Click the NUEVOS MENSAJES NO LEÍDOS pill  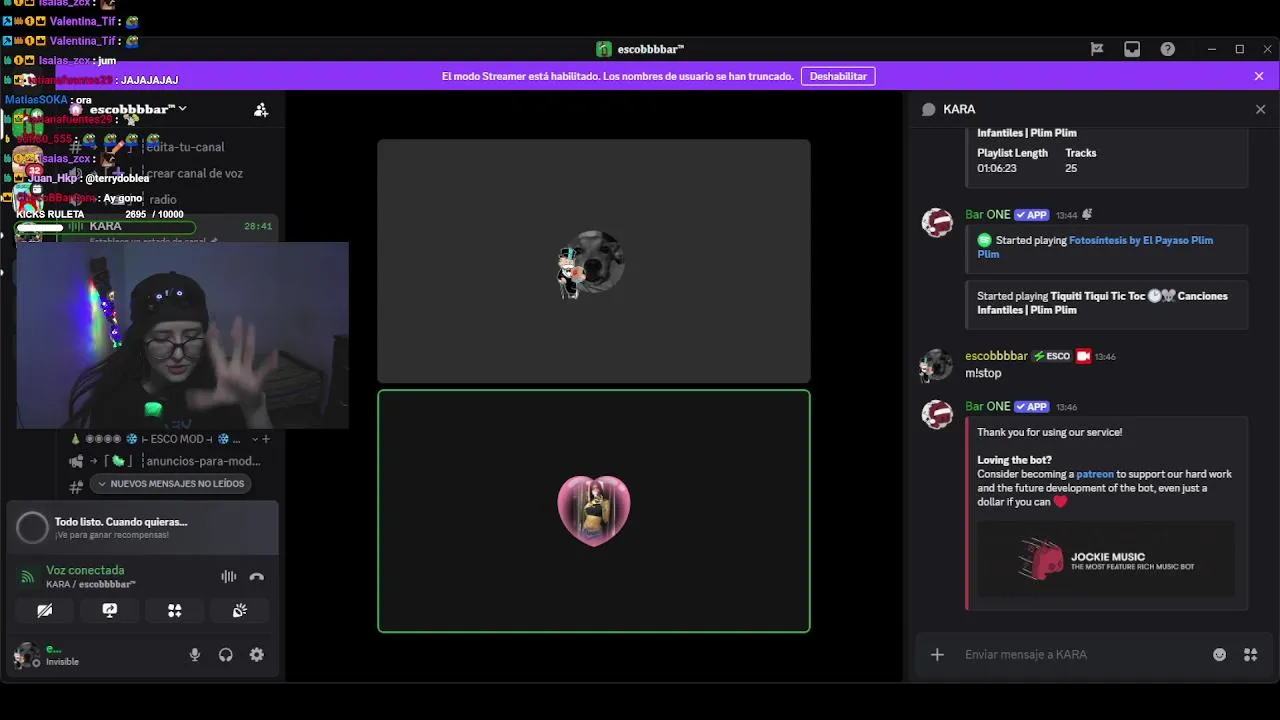coord(170,484)
